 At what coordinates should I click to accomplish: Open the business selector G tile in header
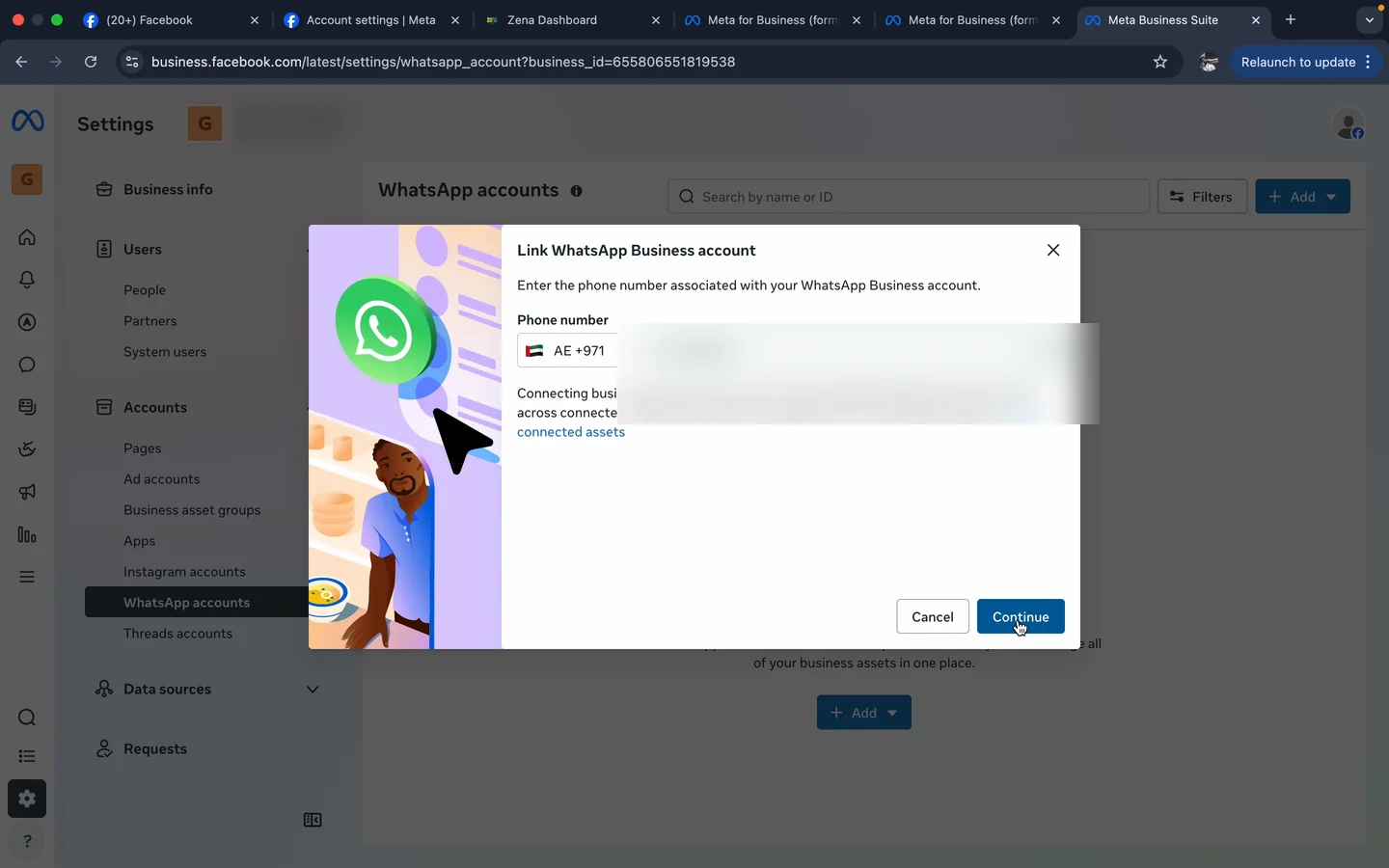click(x=204, y=123)
